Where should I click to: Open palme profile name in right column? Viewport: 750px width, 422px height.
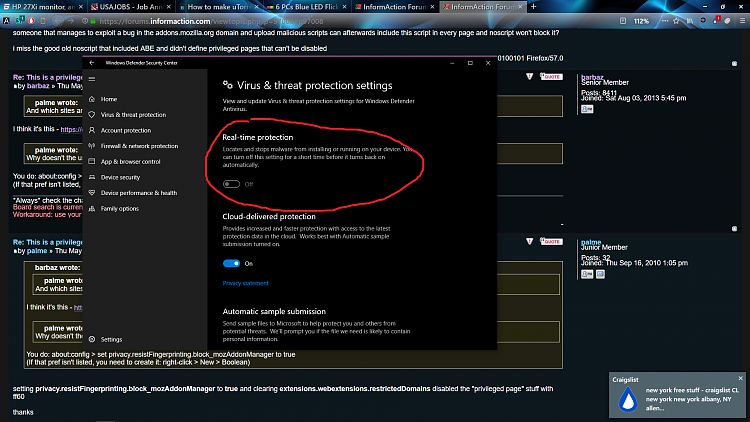point(591,242)
